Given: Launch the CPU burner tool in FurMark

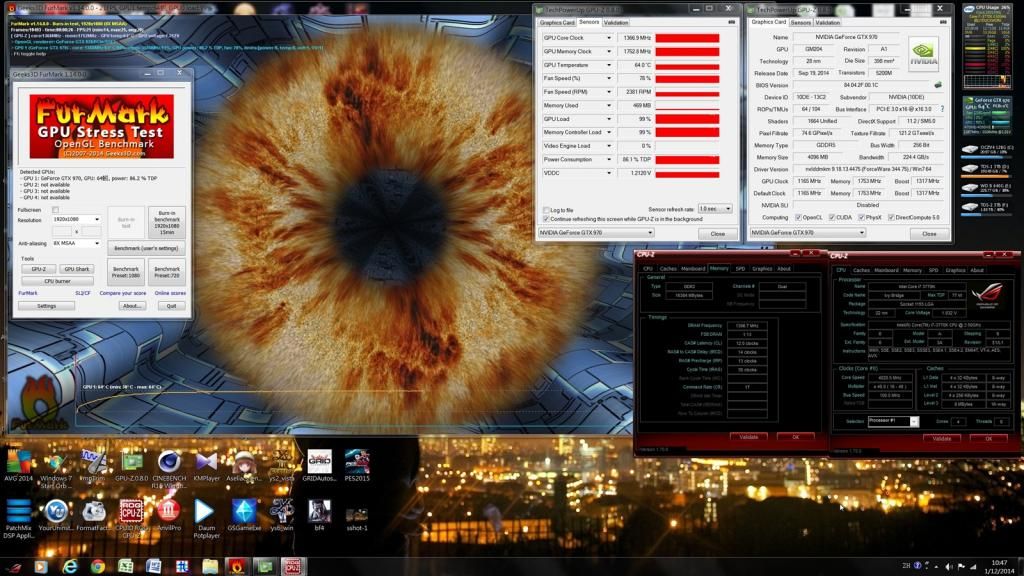Looking at the screenshot, I should [x=57, y=281].
